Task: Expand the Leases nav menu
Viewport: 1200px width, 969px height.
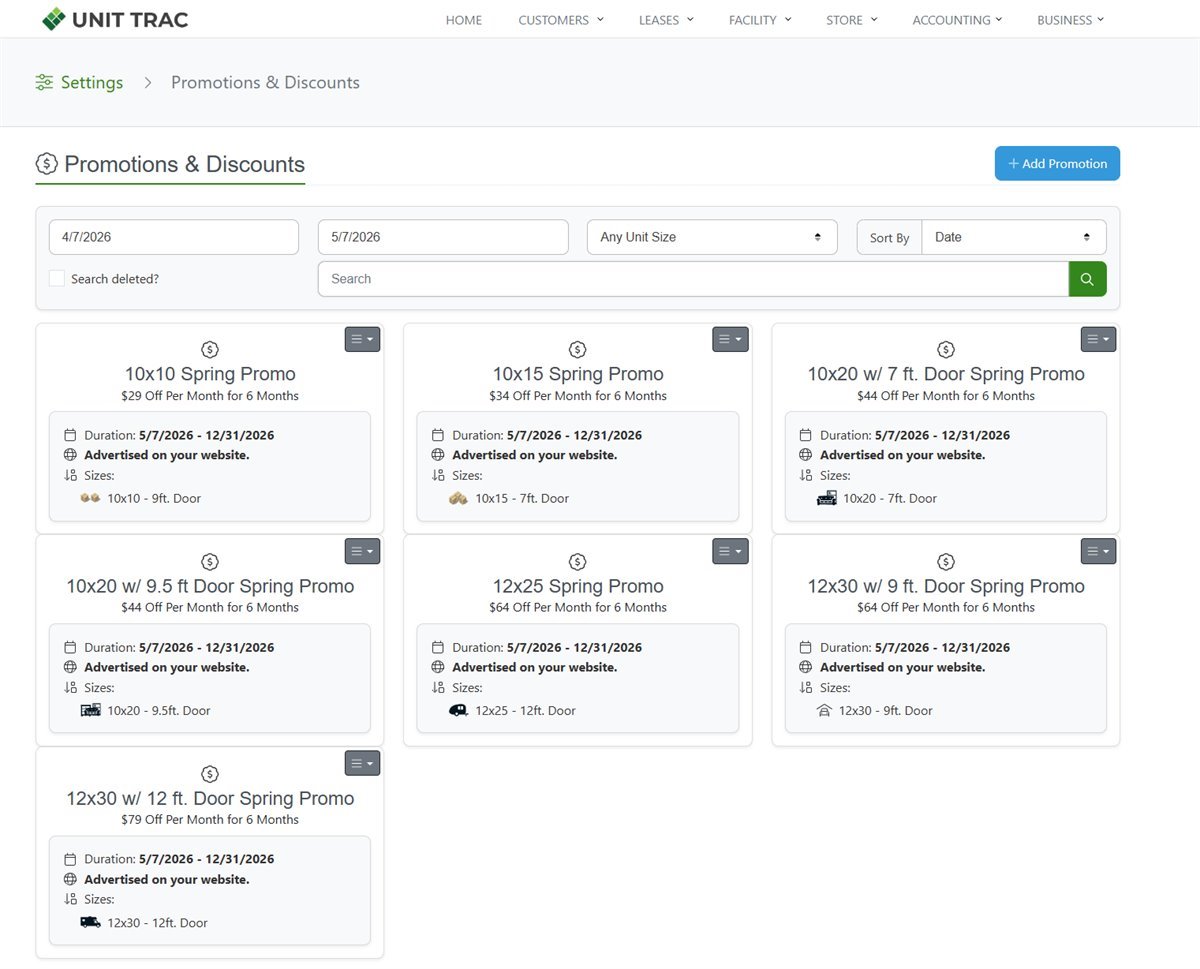Action: (x=666, y=20)
